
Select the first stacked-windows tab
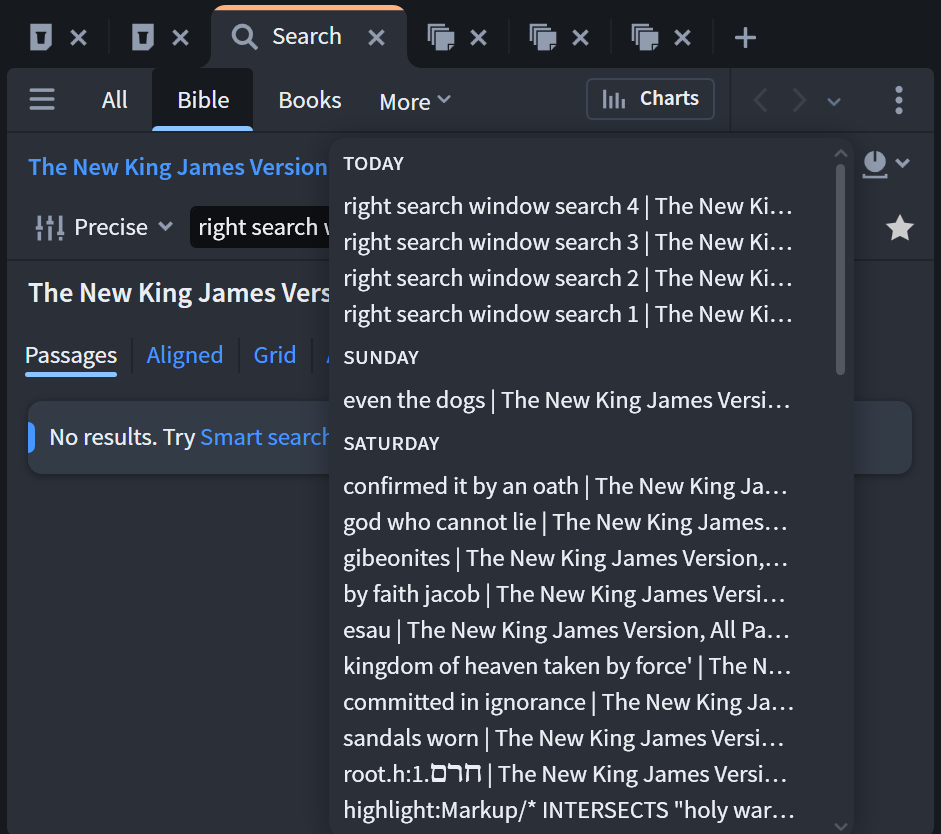point(440,37)
